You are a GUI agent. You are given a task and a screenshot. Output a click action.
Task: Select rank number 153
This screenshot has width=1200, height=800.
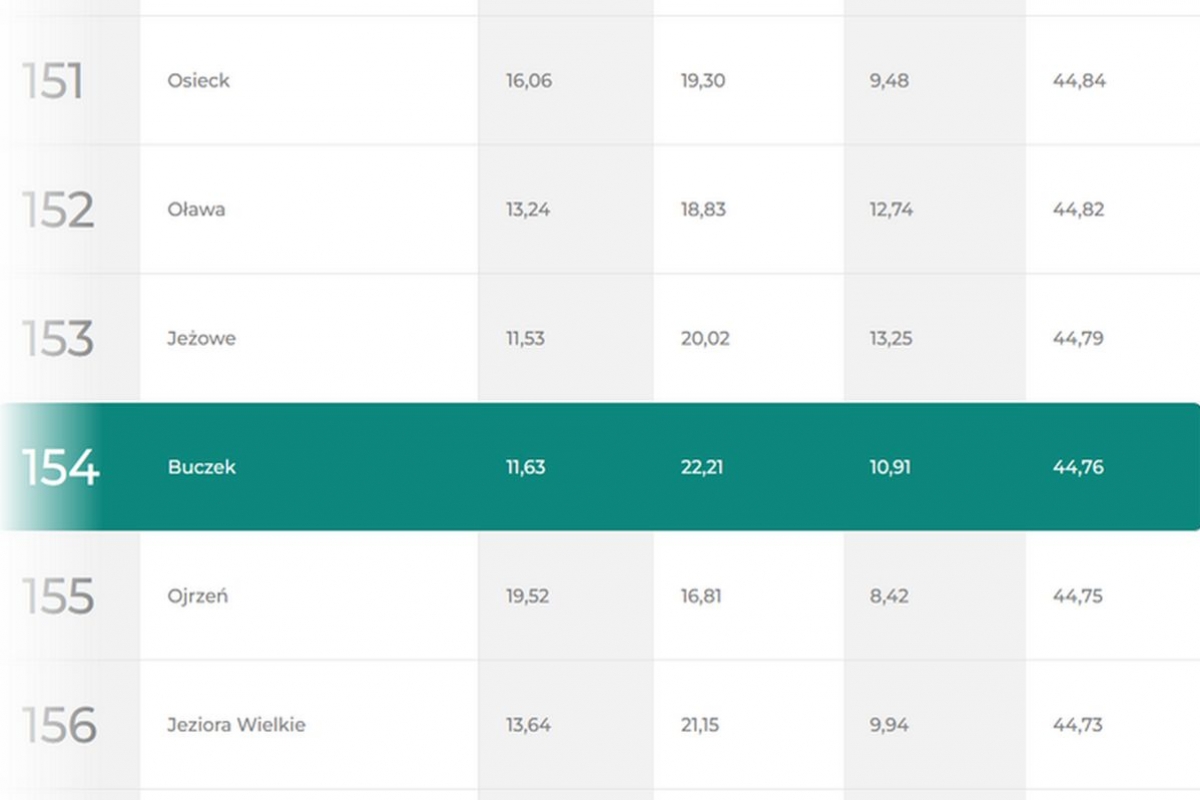(x=58, y=338)
